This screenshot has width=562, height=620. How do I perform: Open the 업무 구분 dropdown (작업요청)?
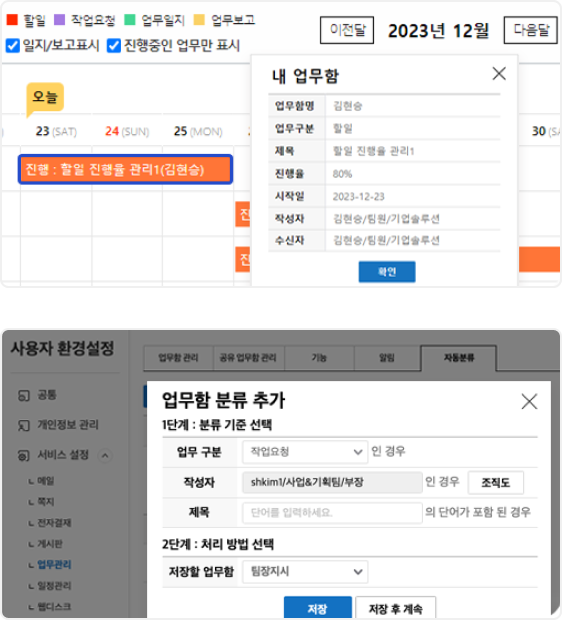coord(305,452)
